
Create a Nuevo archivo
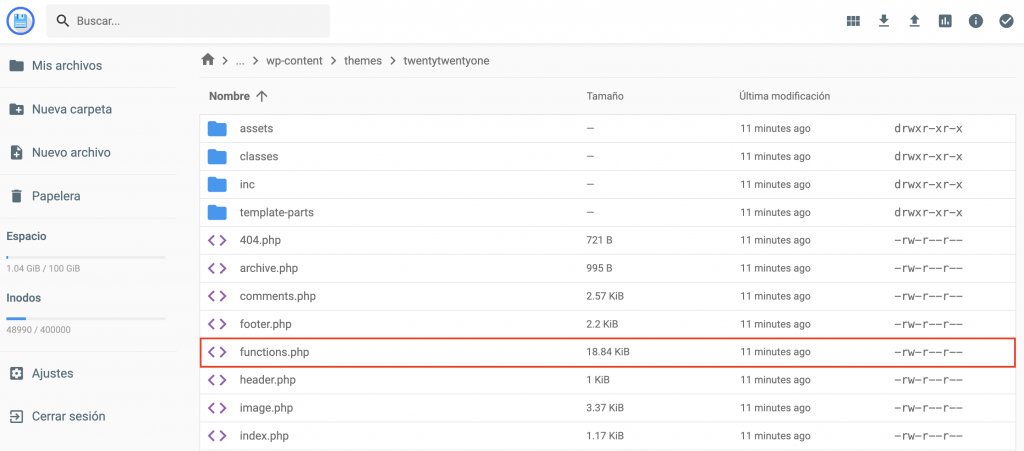click(x=70, y=153)
